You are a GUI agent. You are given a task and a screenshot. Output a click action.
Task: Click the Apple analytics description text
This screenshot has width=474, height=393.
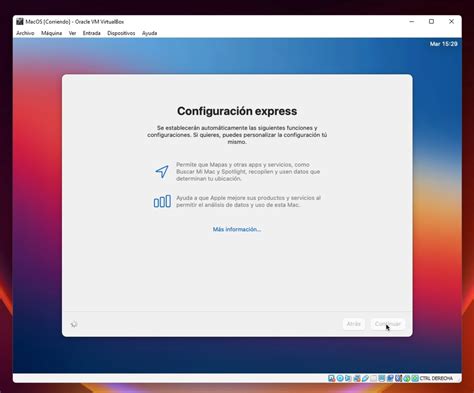click(248, 201)
